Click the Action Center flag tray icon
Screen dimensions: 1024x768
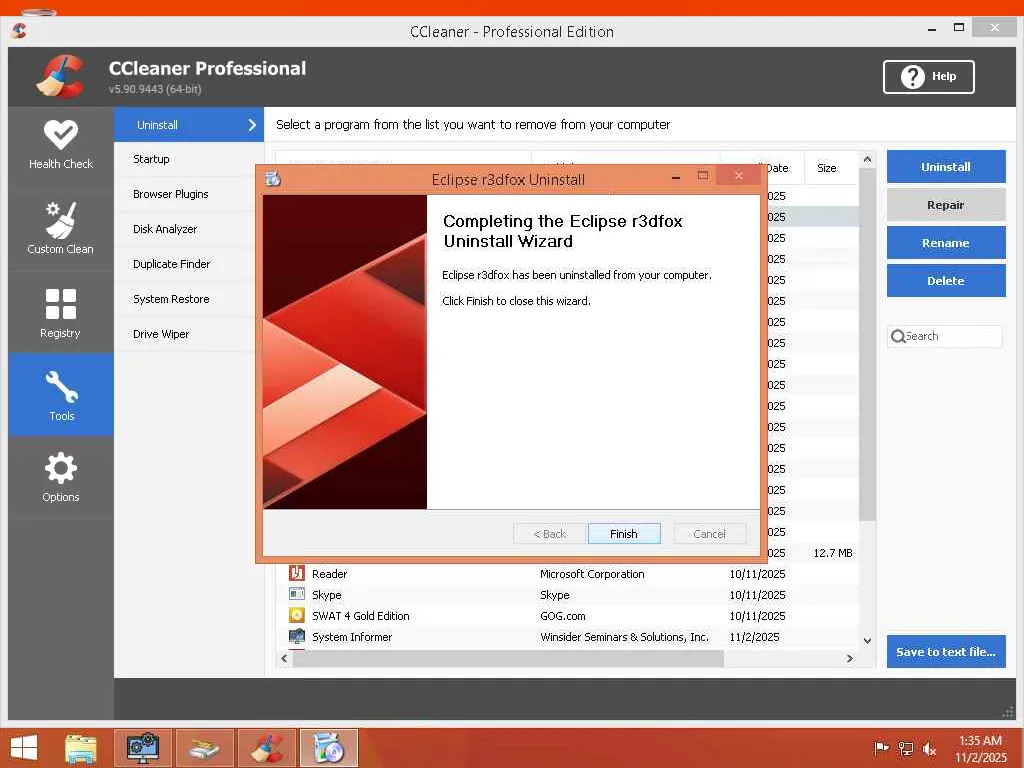[881, 748]
